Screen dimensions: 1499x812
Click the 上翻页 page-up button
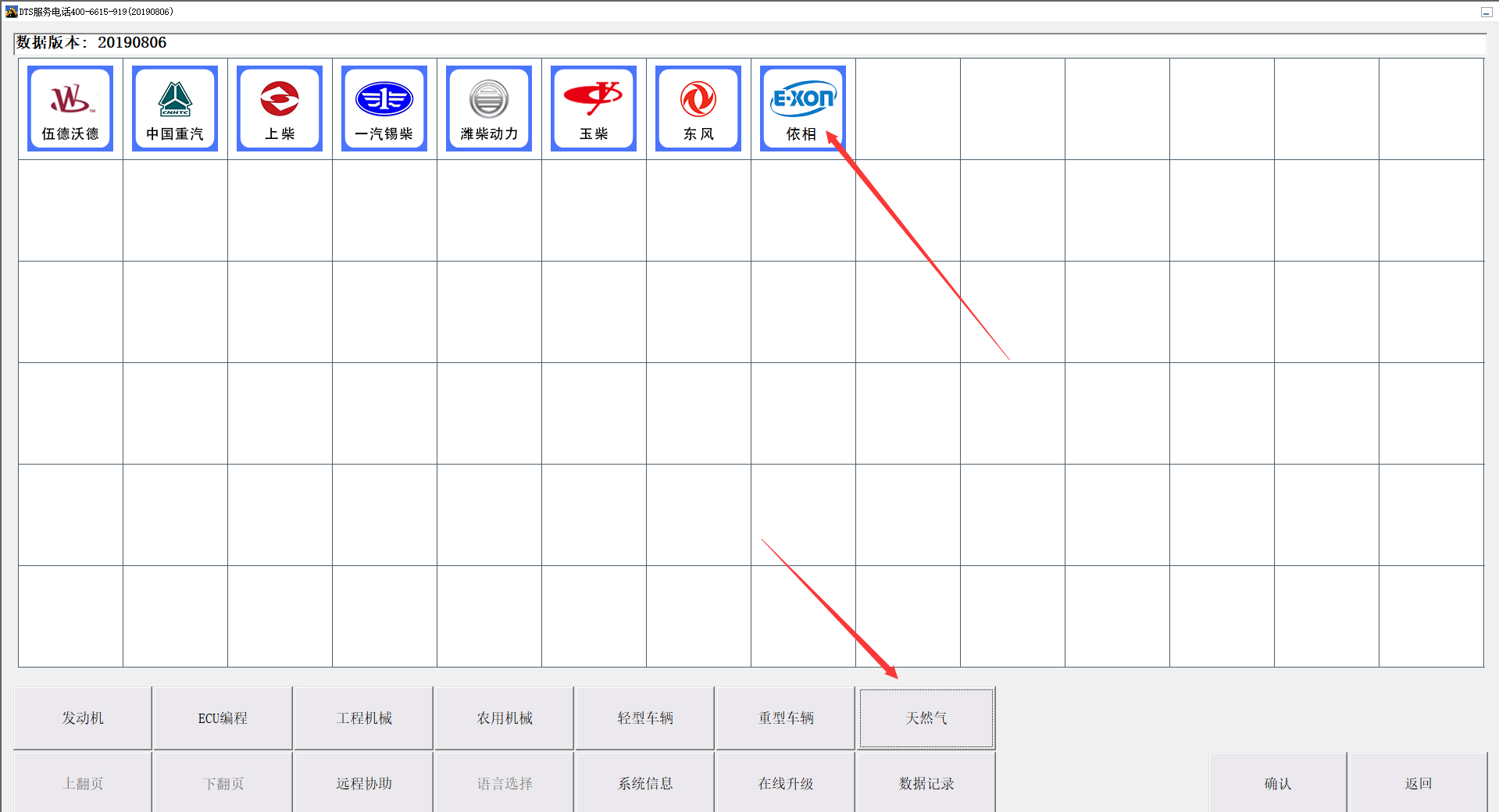click(83, 782)
